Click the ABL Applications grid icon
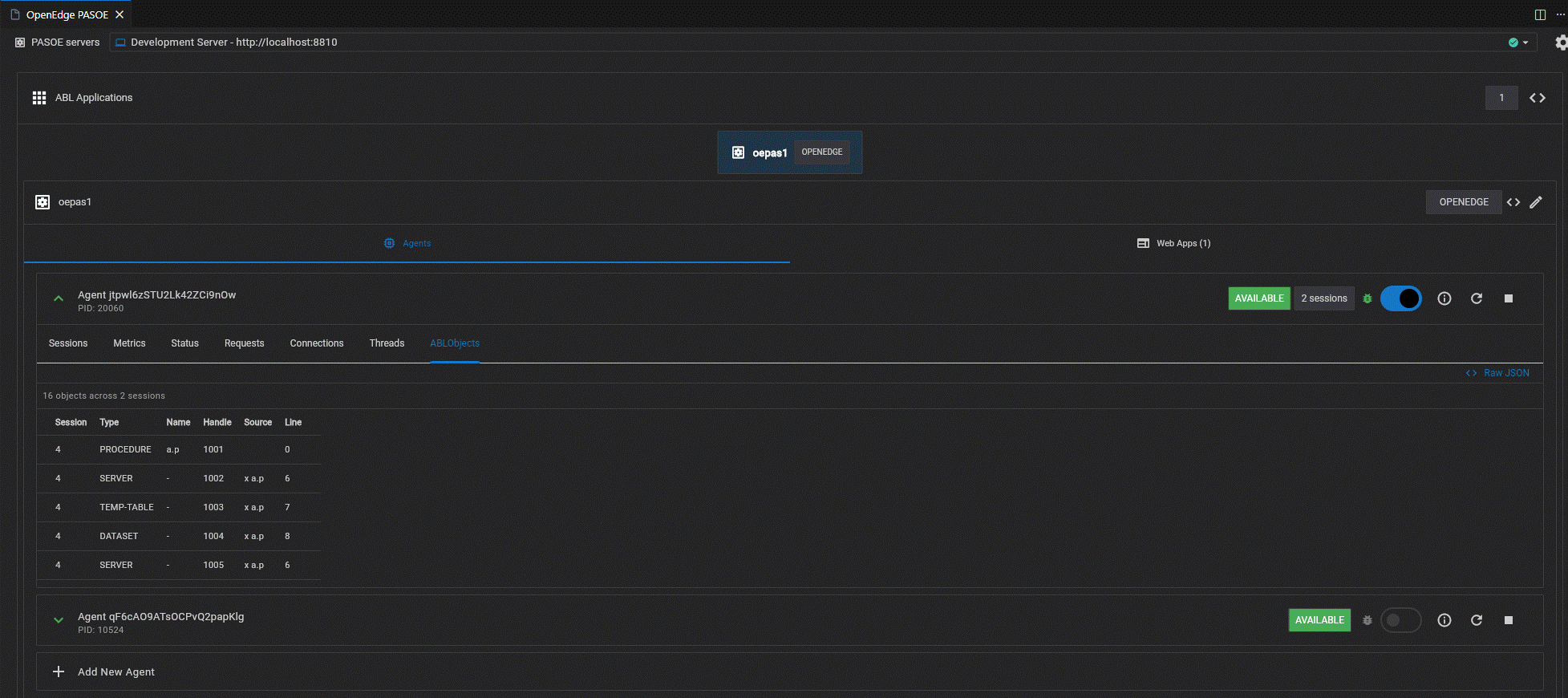1568x698 pixels. 38,98
